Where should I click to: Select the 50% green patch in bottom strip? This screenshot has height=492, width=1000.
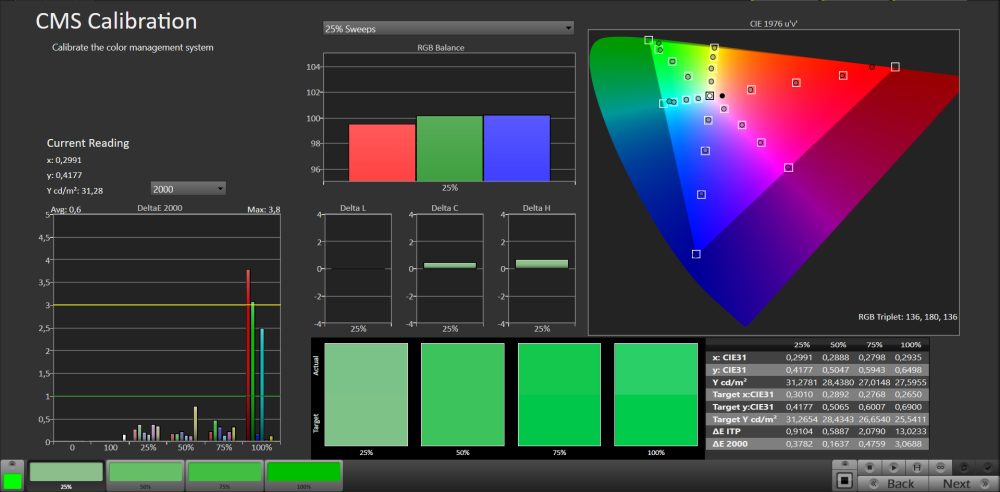tap(145, 475)
